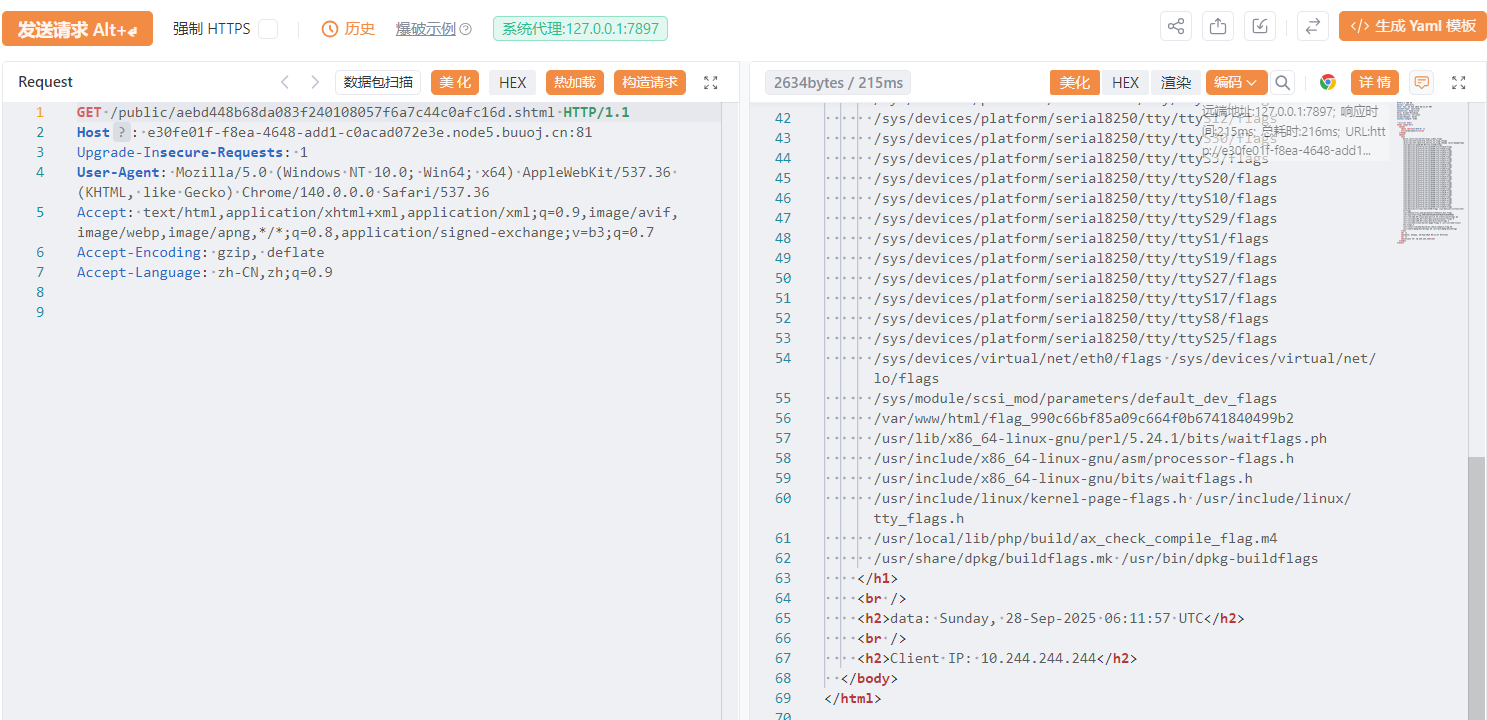The height and width of the screenshot is (720, 1487).
Task: Go to previous request arrow
Action: pos(285,82)
